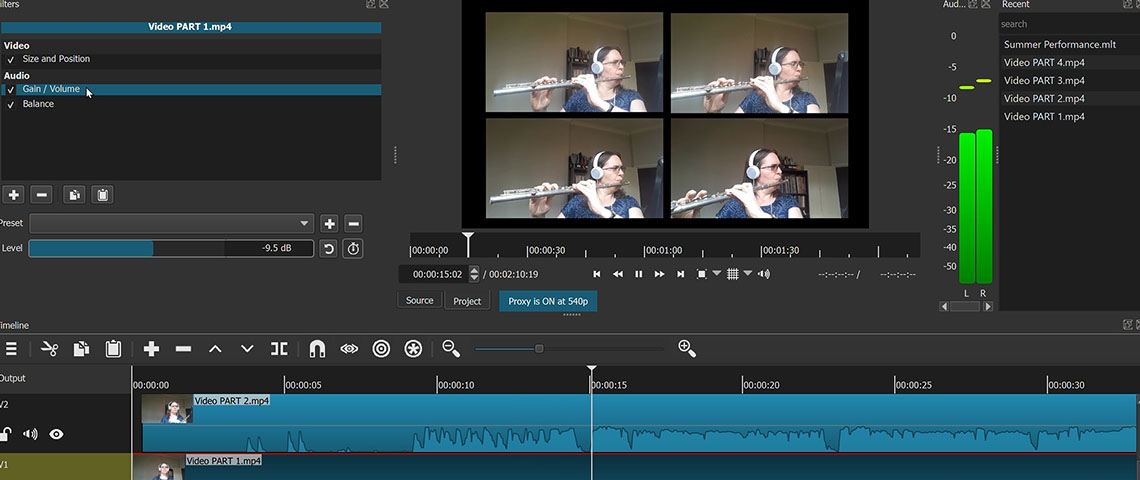This screenshot has height=480, width=1140.
Task: Toggle ripple target icon
Action: [x=381, y=349]
